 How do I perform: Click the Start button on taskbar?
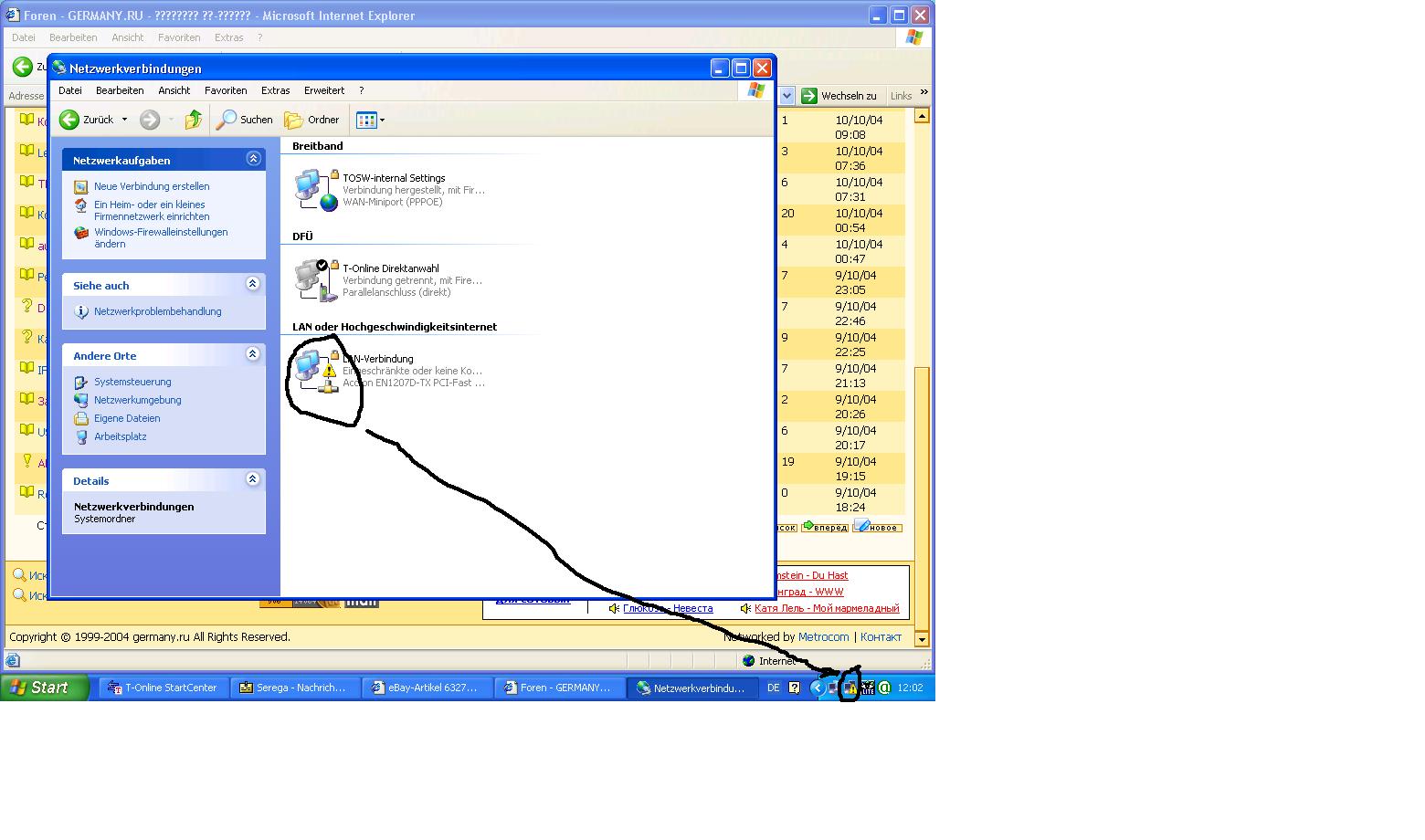coord(44,688)
